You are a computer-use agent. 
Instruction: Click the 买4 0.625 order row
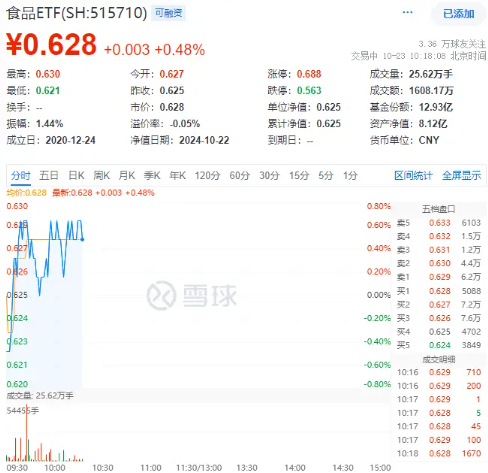[x=438, y=332]
